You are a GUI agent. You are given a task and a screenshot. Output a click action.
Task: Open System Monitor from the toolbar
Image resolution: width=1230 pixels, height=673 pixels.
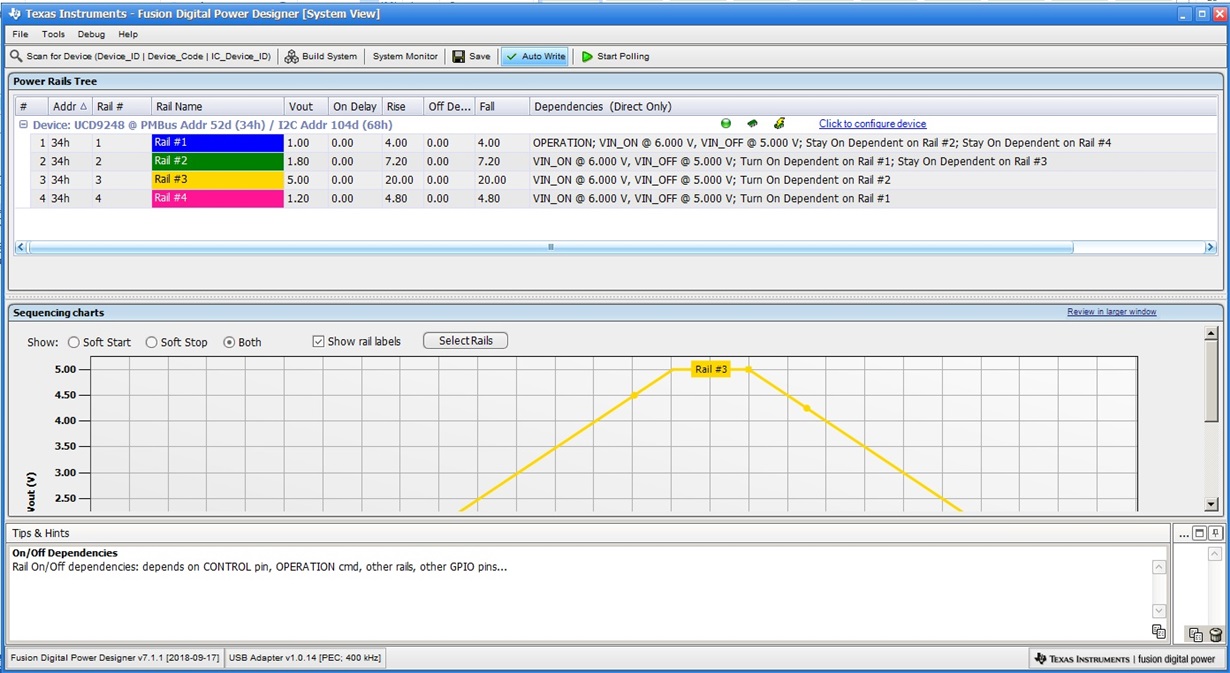[405, 57]
